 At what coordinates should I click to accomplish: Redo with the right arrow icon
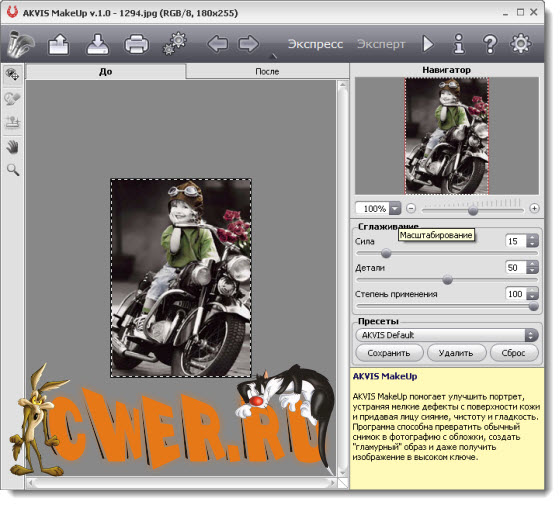click(249, 44)
